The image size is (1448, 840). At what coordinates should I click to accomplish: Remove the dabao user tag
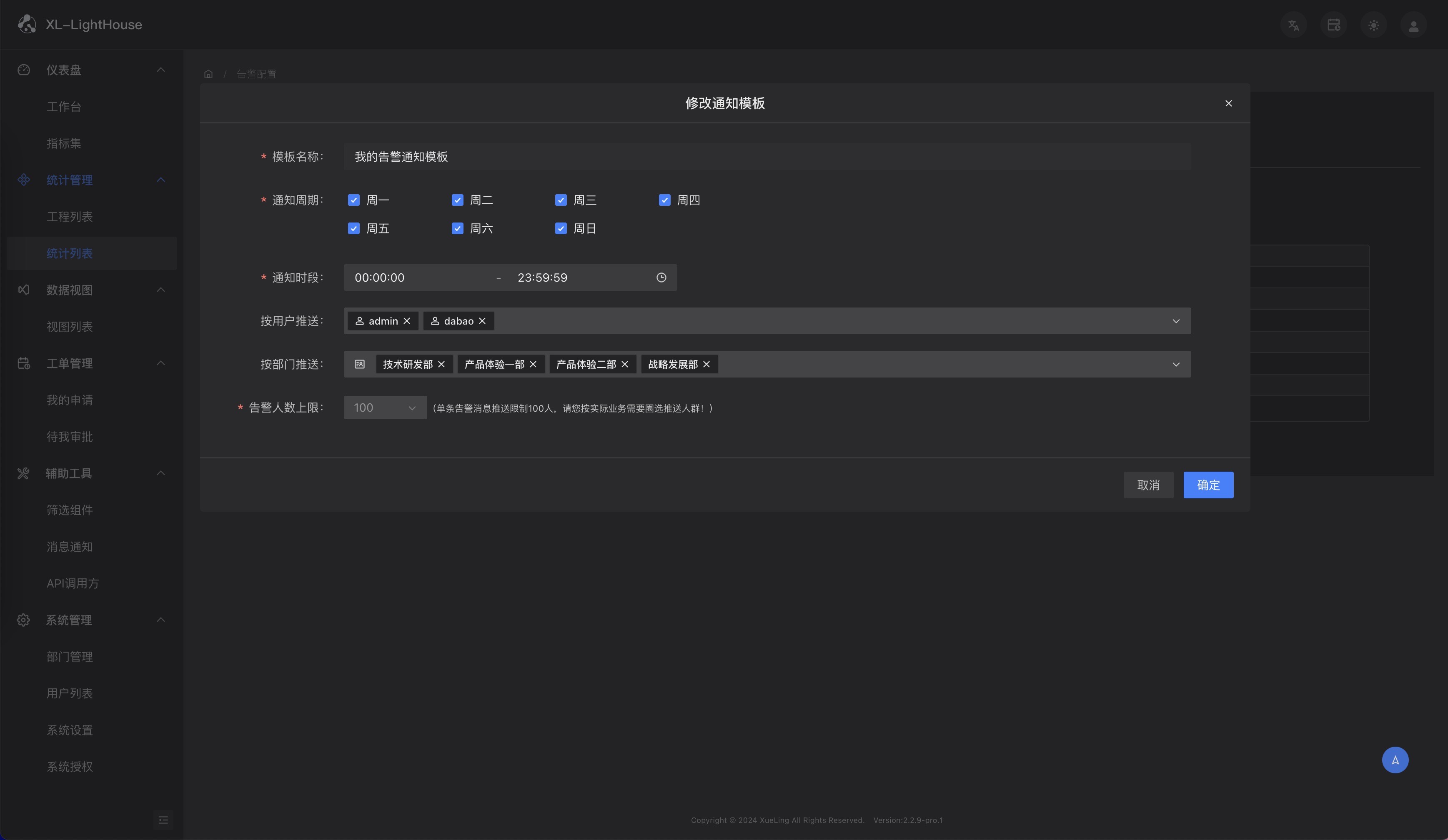482,320
